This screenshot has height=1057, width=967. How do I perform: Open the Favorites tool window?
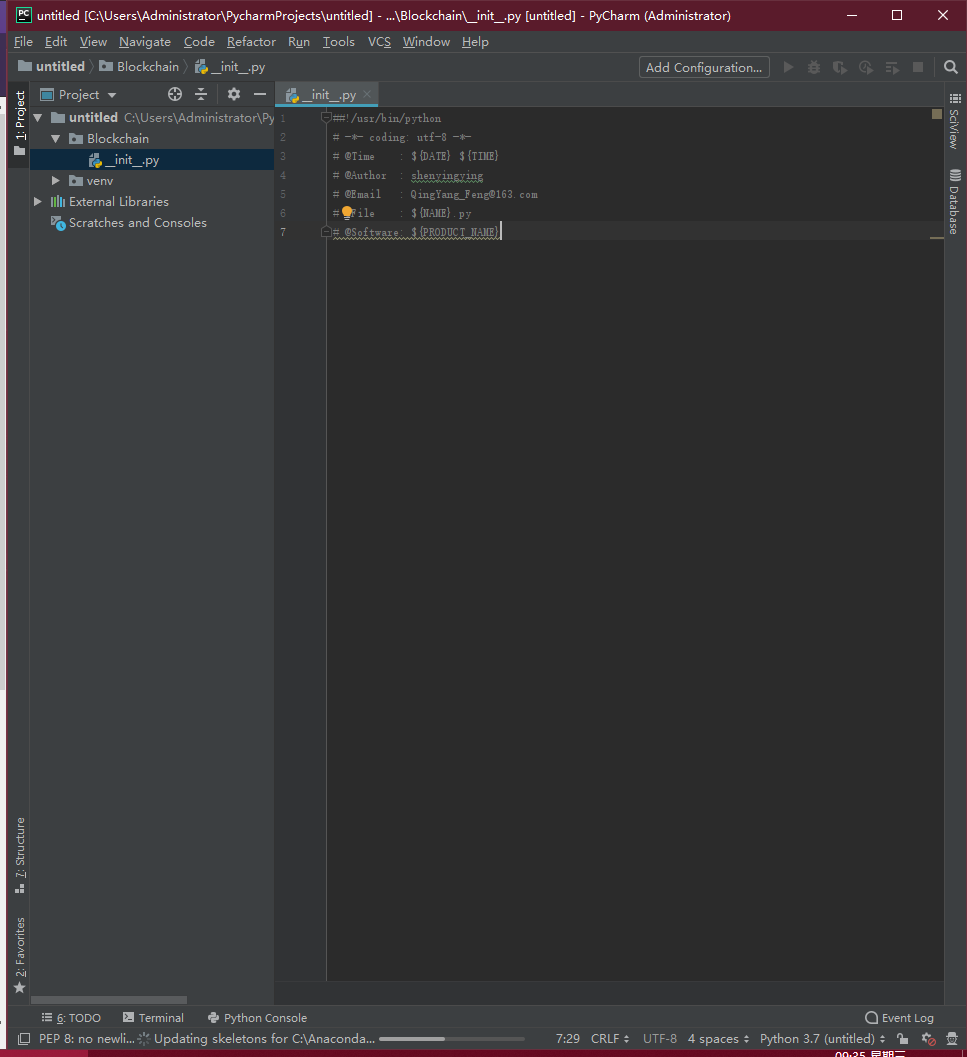[20, 955]
